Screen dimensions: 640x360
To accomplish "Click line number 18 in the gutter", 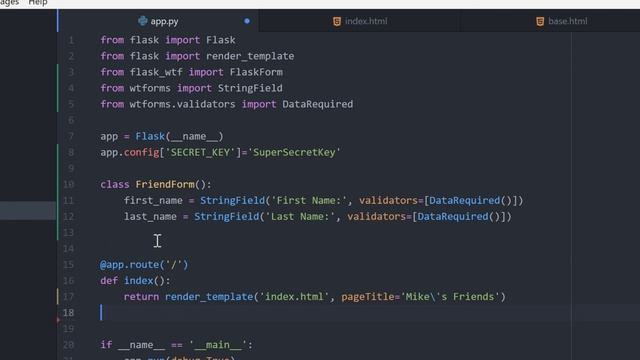I will click(69, 313).
